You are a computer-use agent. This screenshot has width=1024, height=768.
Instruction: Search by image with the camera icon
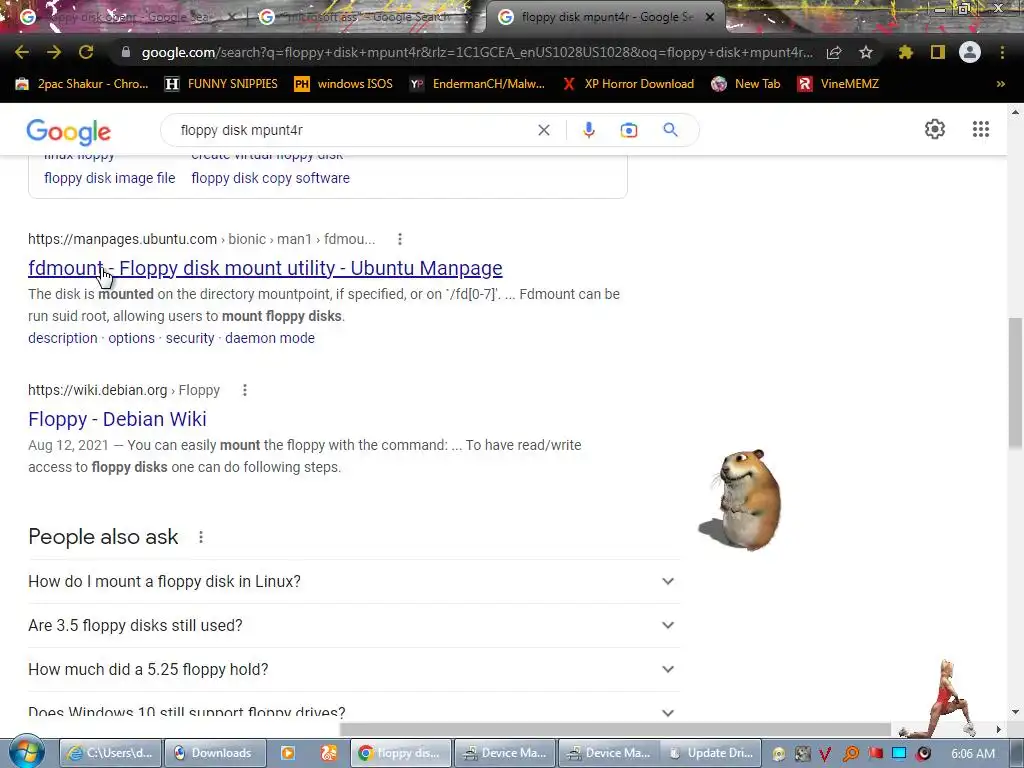tap(629, 130)
